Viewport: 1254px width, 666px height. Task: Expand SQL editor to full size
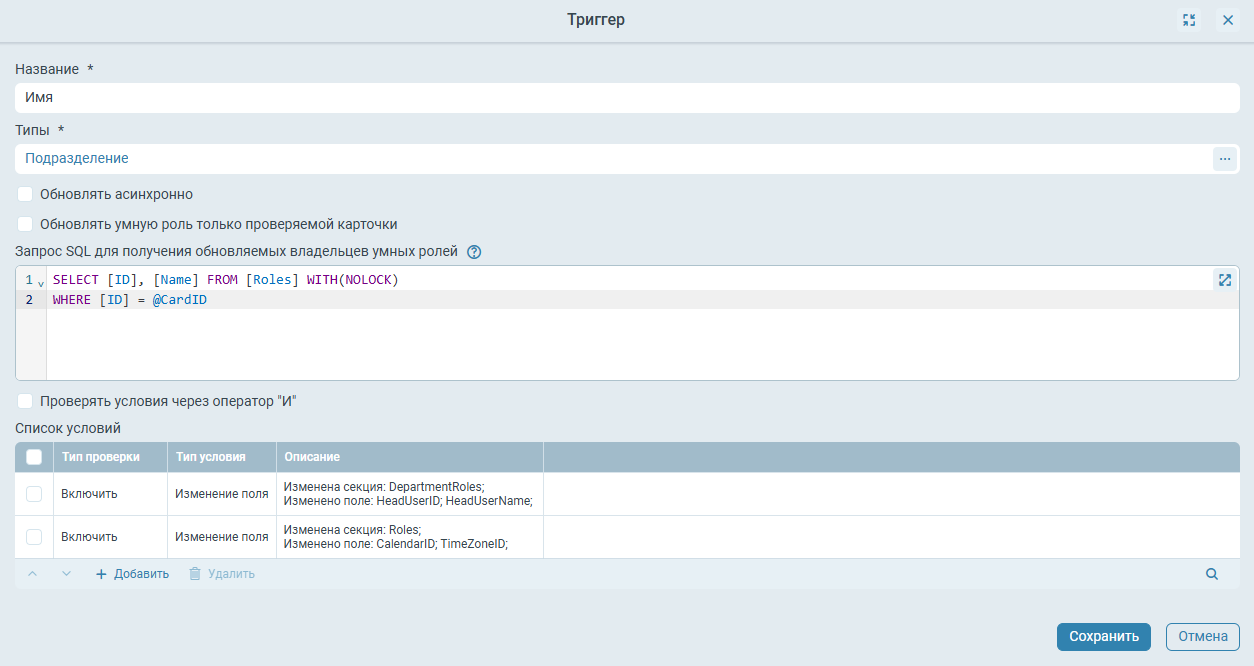(x=1224, y=280)
